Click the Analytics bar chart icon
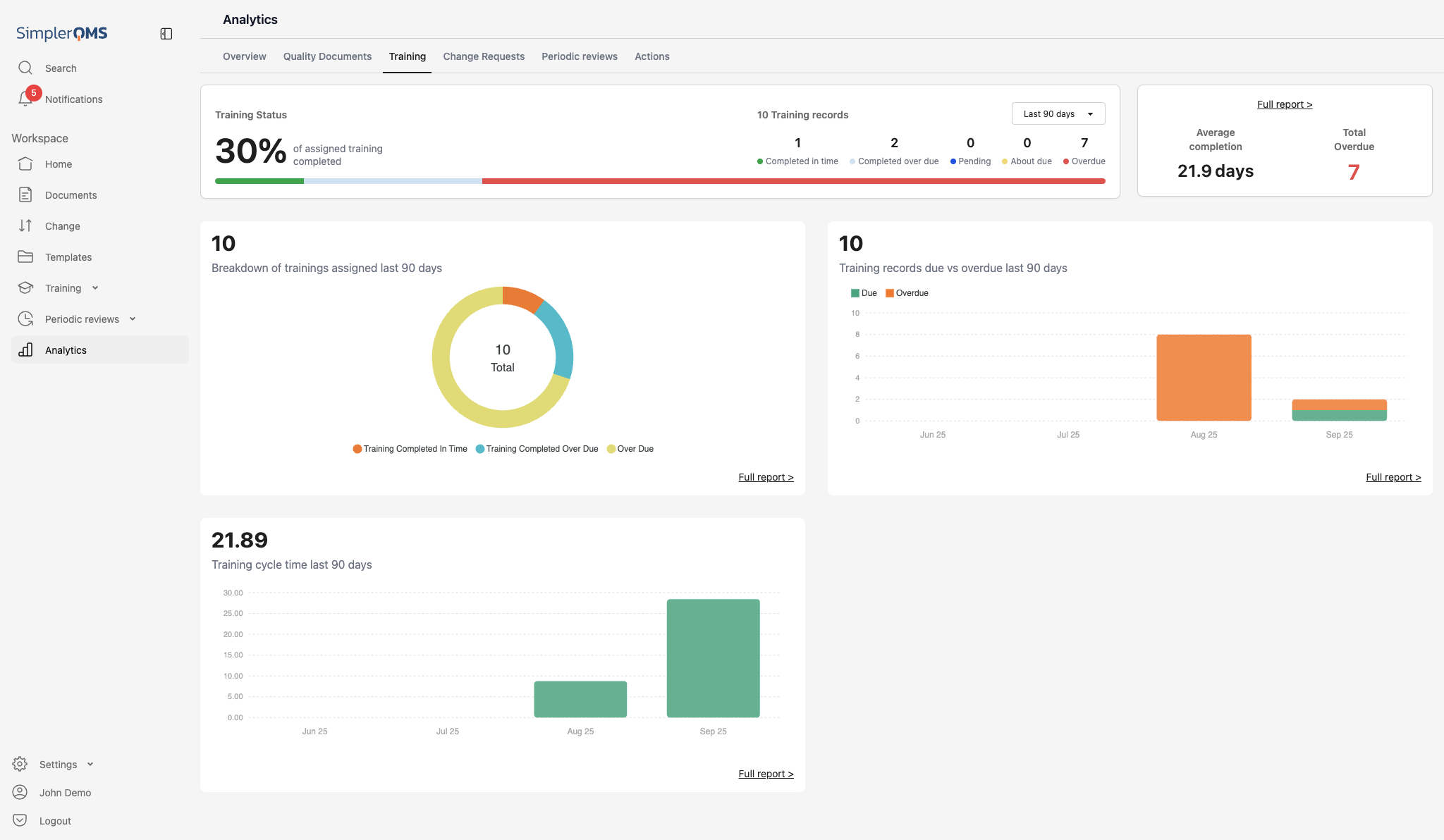Image resolution: width=1444 pixels, height=840 pixels. (x=25, y=350)
